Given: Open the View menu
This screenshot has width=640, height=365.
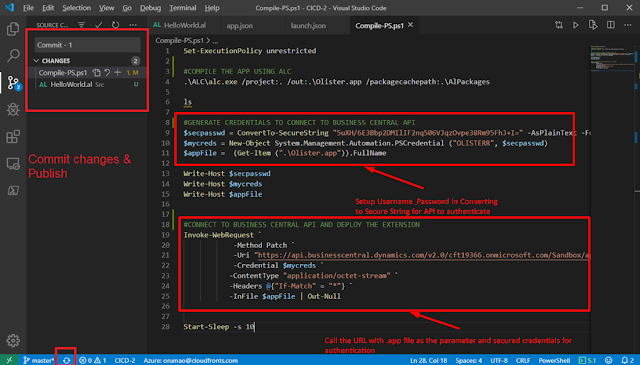Looking at the screenshot, I should [x=106, y=8].
